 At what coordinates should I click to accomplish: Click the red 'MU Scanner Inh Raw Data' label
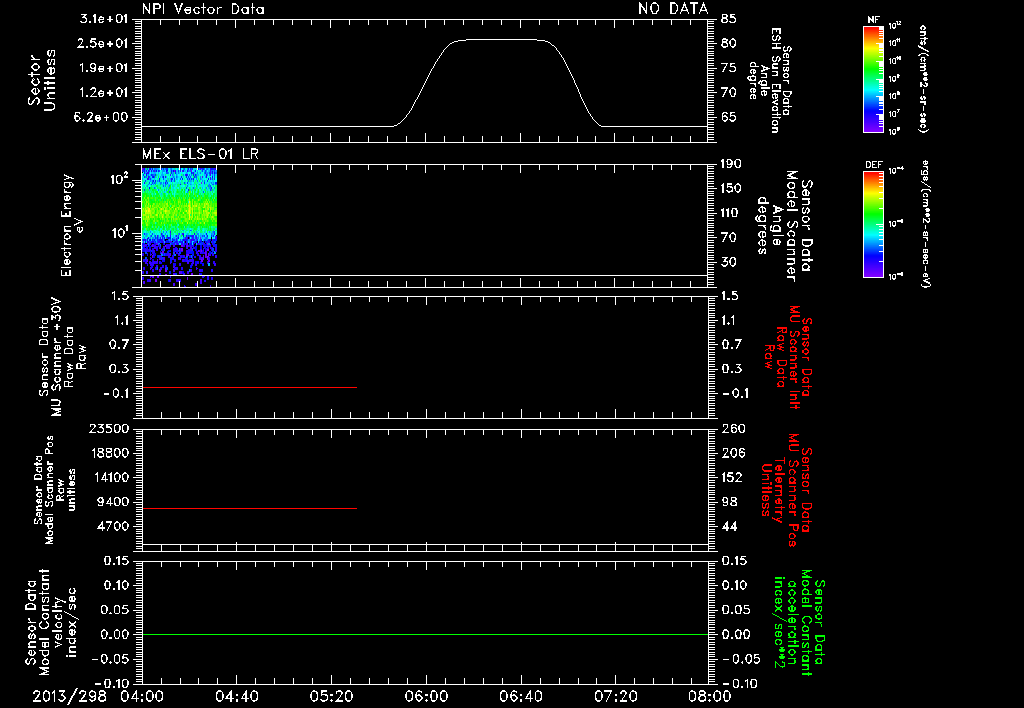pyautogui.click(x=787, y=357)
